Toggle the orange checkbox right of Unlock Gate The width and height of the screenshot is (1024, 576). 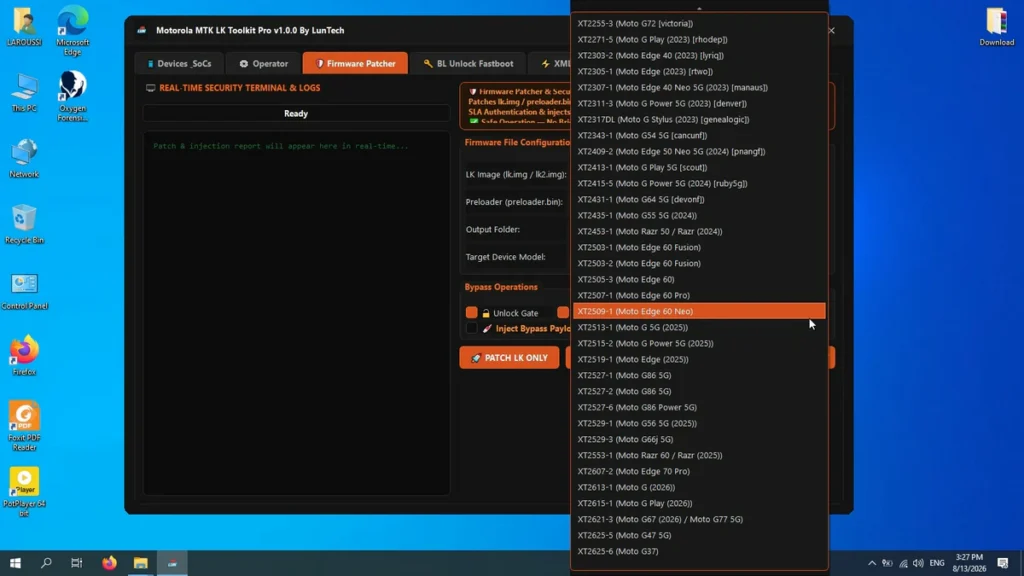point(563,313)
